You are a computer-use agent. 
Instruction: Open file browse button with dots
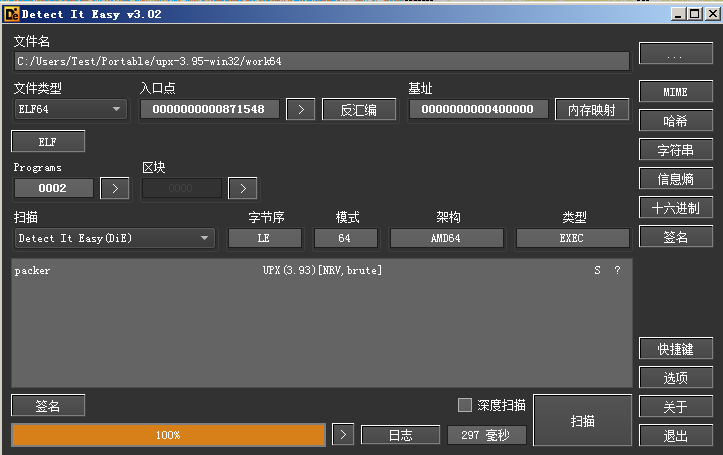(x=676, y=53)
